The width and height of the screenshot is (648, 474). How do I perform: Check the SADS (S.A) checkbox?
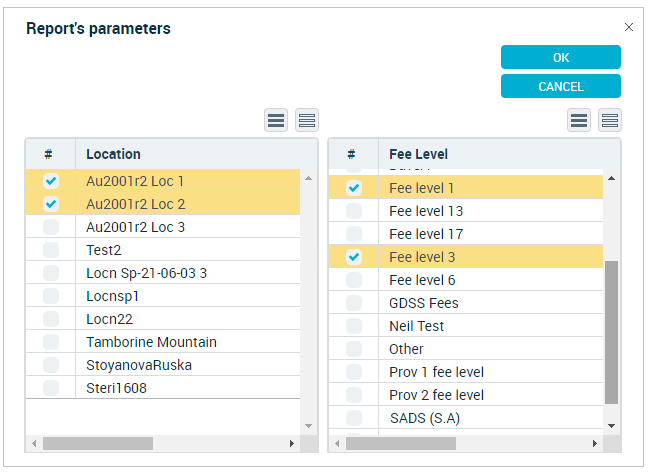(354, 418)
